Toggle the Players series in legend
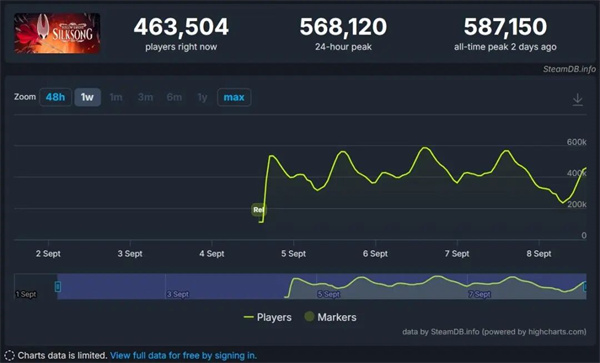Screen dimensions: 600x363 tap(267, 317)
